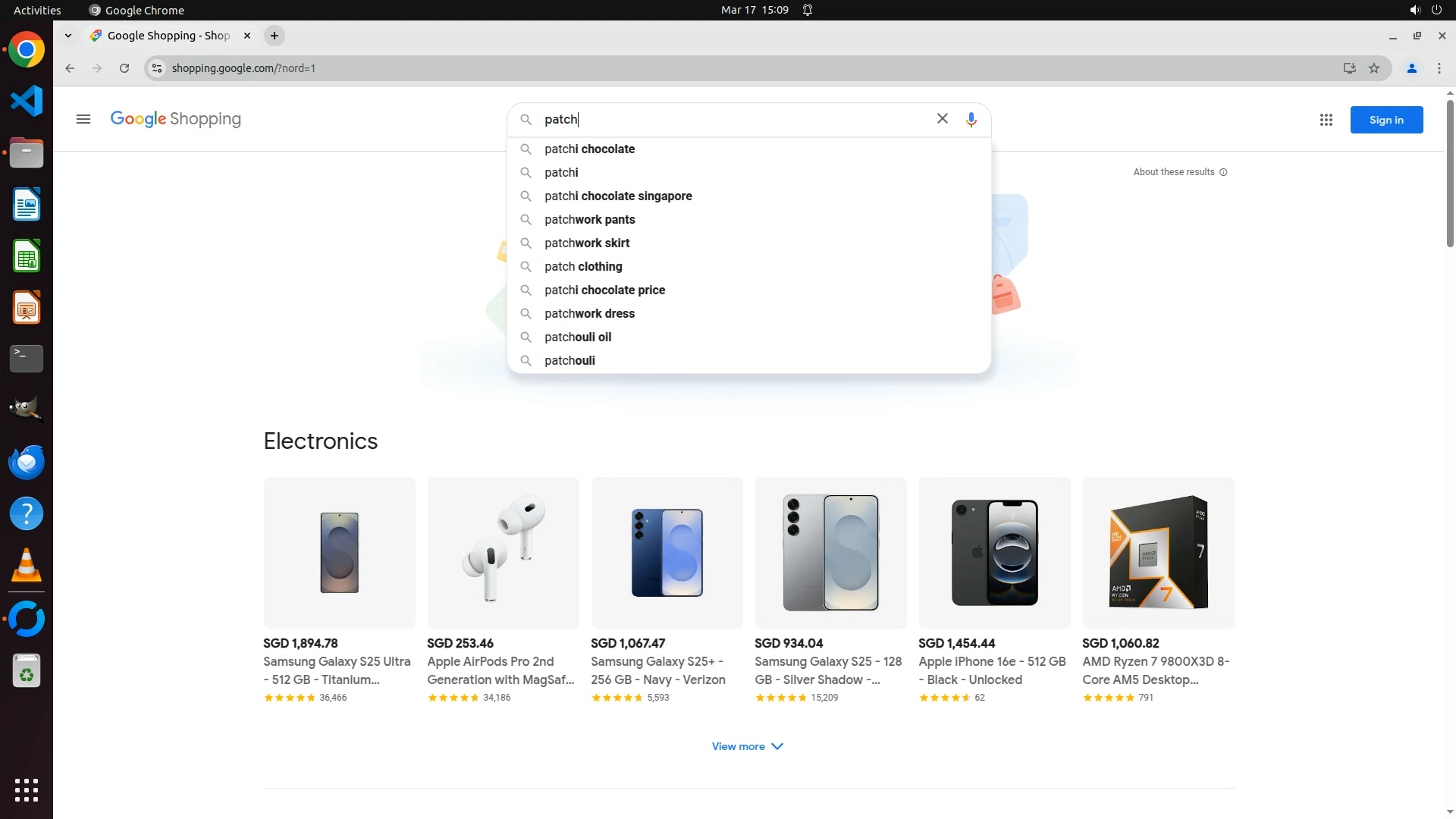Bookmark this page with star icon

[1374, 68]
